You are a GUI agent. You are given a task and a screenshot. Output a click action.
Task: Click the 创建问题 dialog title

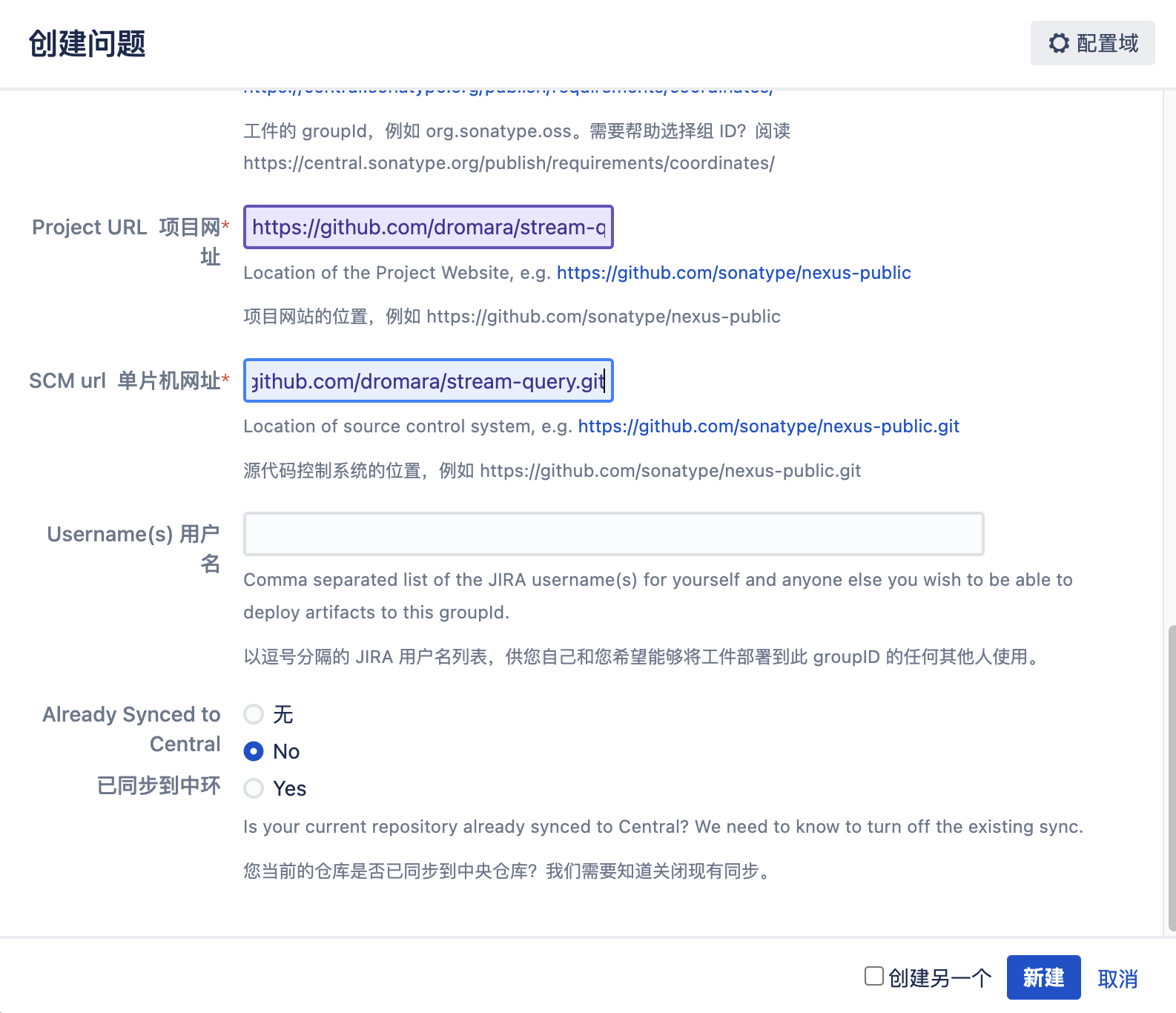tap(87, 44)
